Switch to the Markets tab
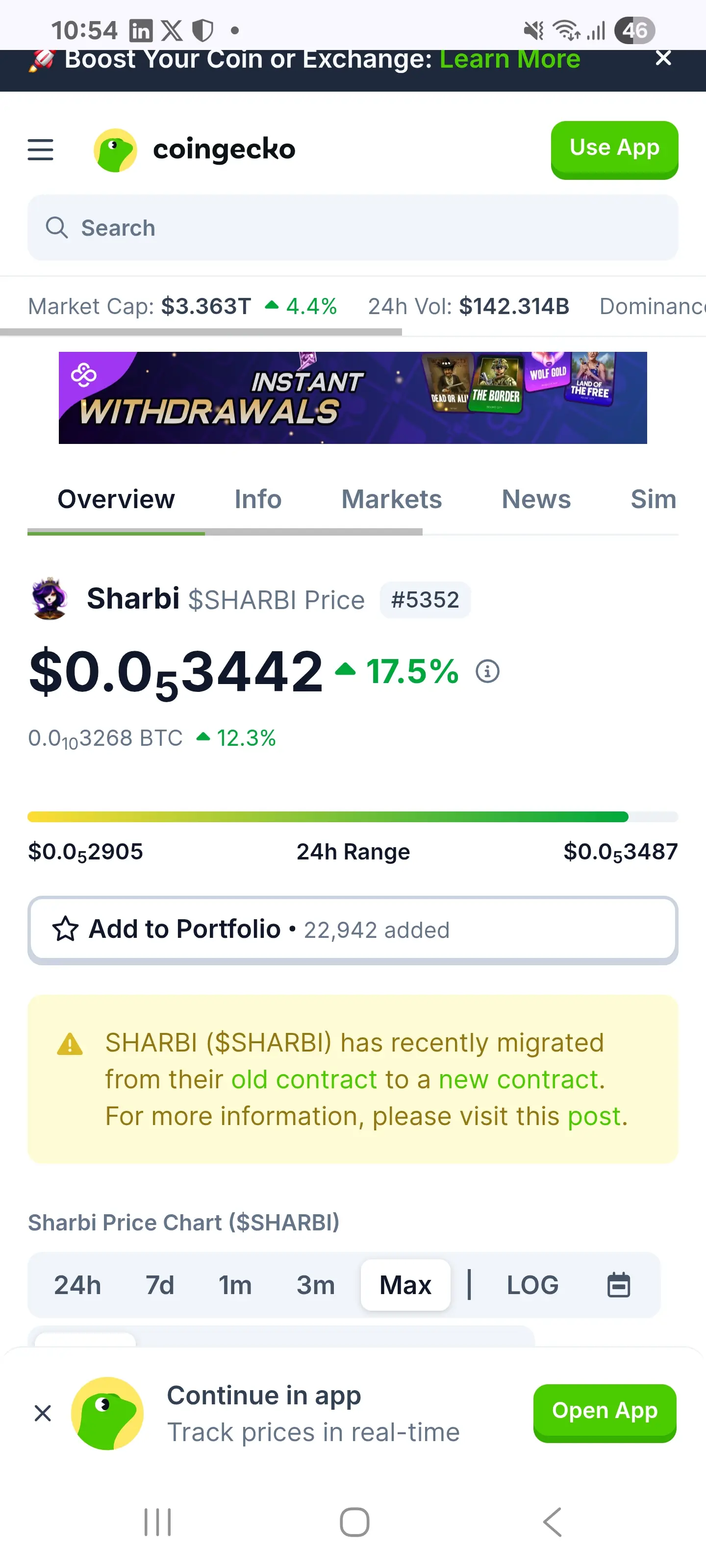 (391, 499)
